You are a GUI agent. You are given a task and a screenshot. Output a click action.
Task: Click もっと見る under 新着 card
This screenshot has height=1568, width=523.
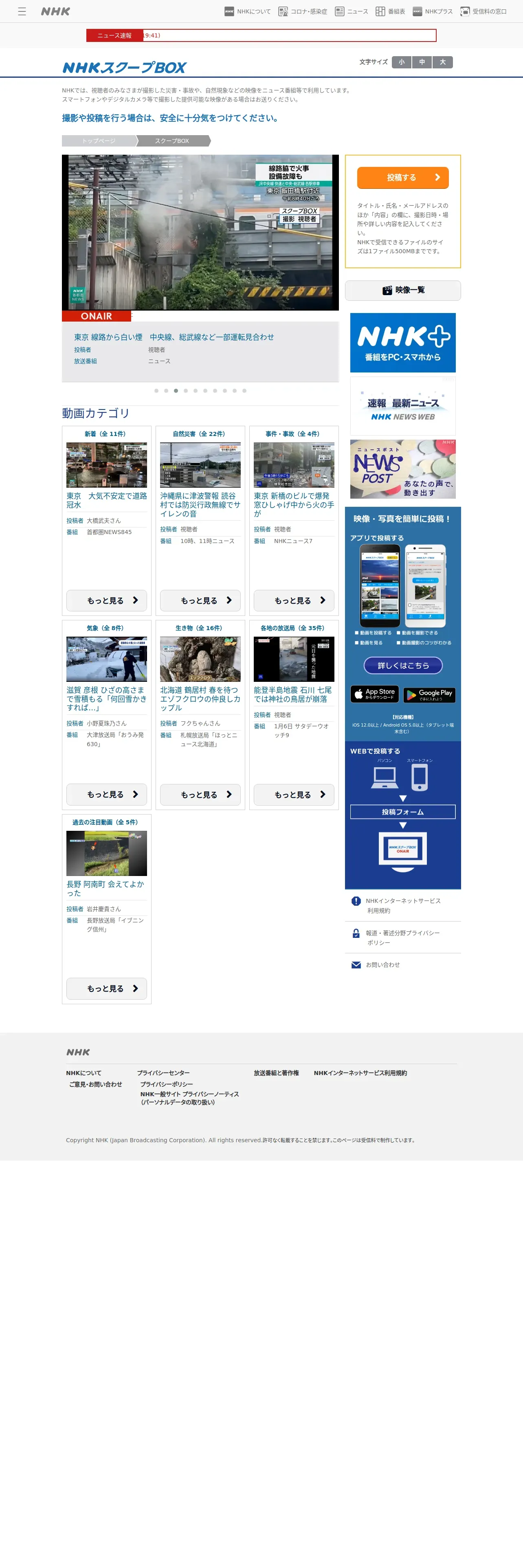[x=107, y=601]
